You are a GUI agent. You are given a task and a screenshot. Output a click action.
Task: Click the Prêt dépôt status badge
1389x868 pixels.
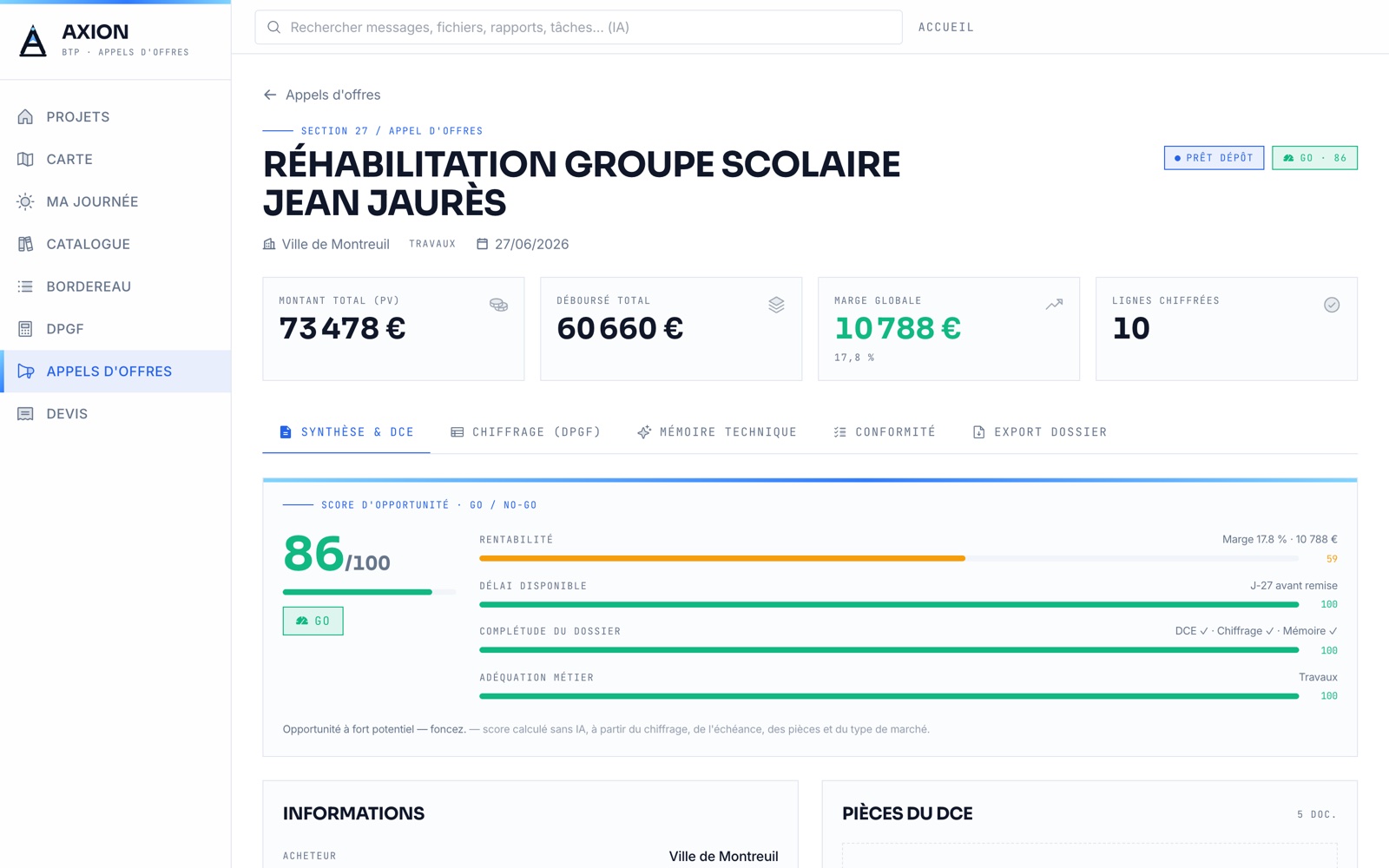(x=1214, y=158)
